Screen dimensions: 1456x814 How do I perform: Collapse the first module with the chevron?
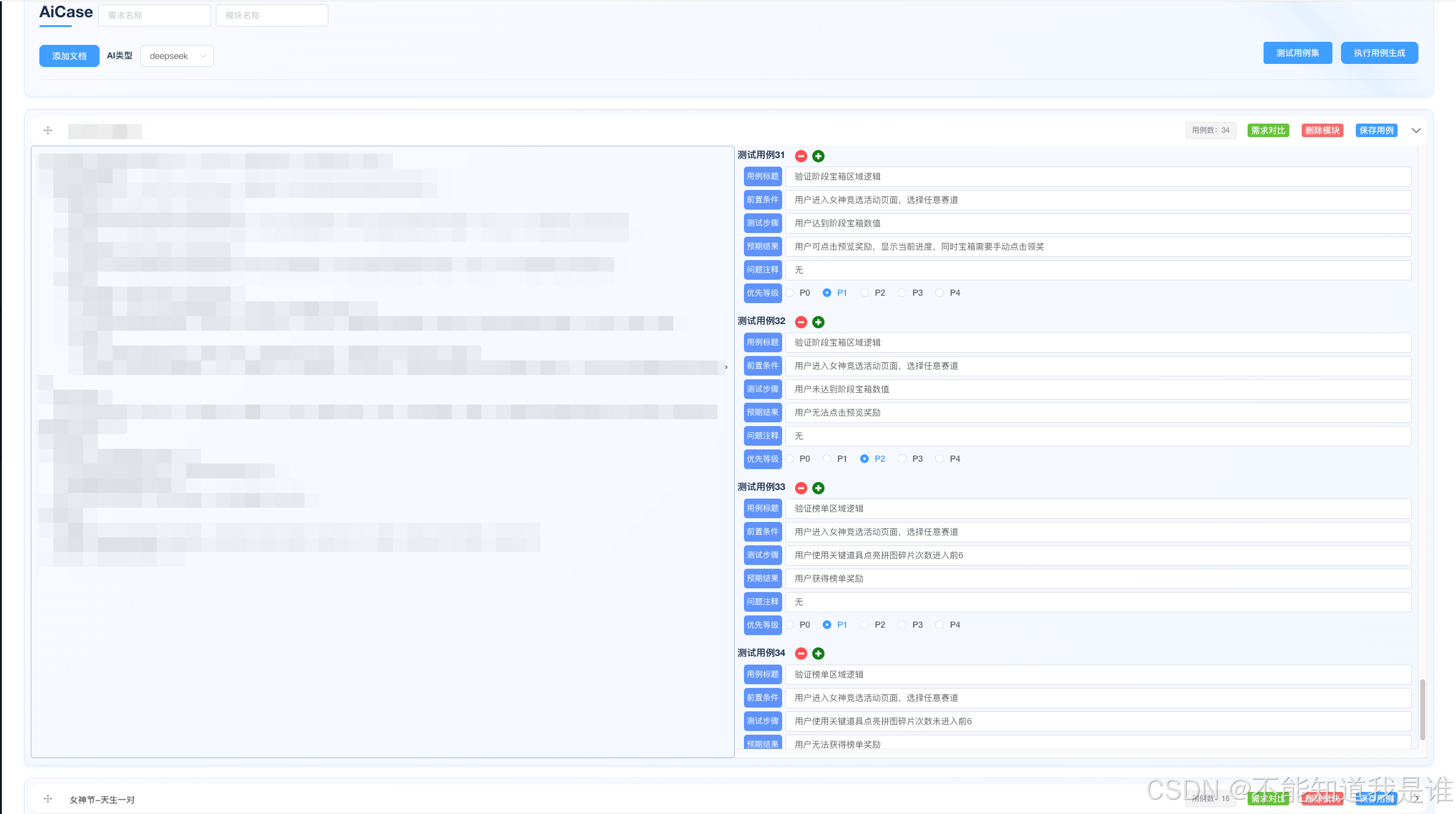tap(1416, 130)
